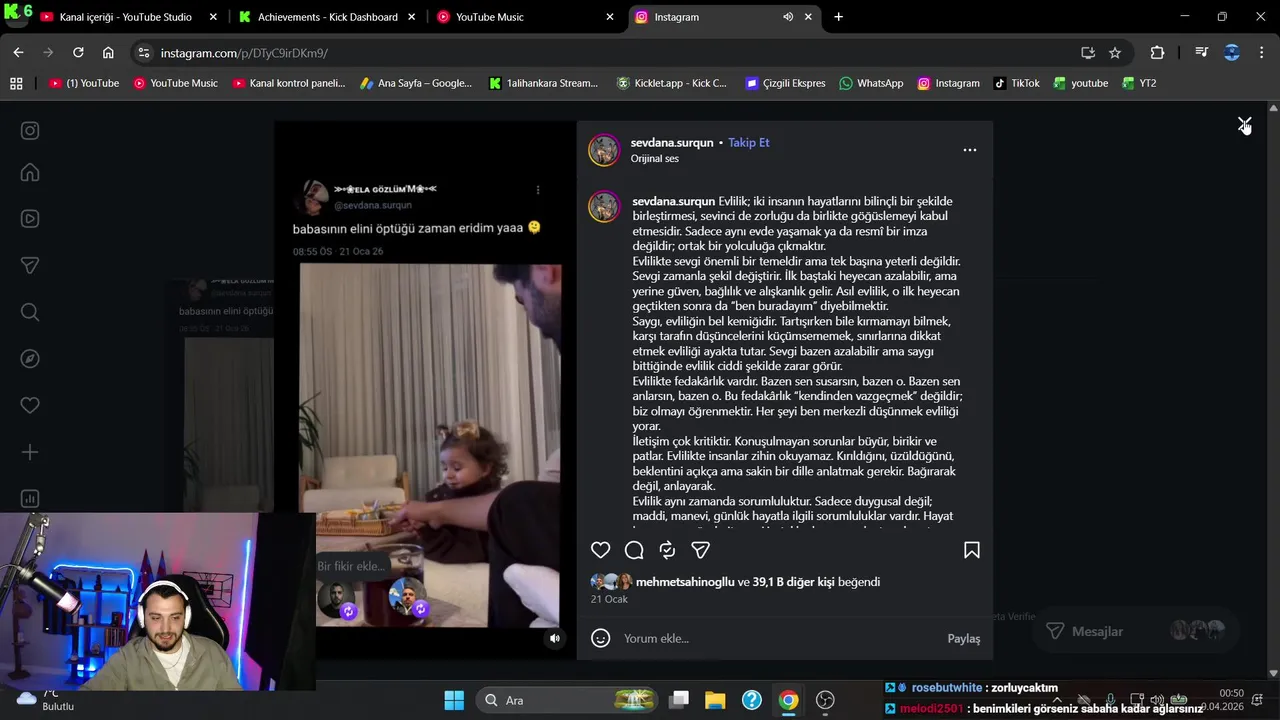Viewport: 1280px width, 720px height.
Task: Open WhatsApp bookmark
Action: (x=871, y=83)
